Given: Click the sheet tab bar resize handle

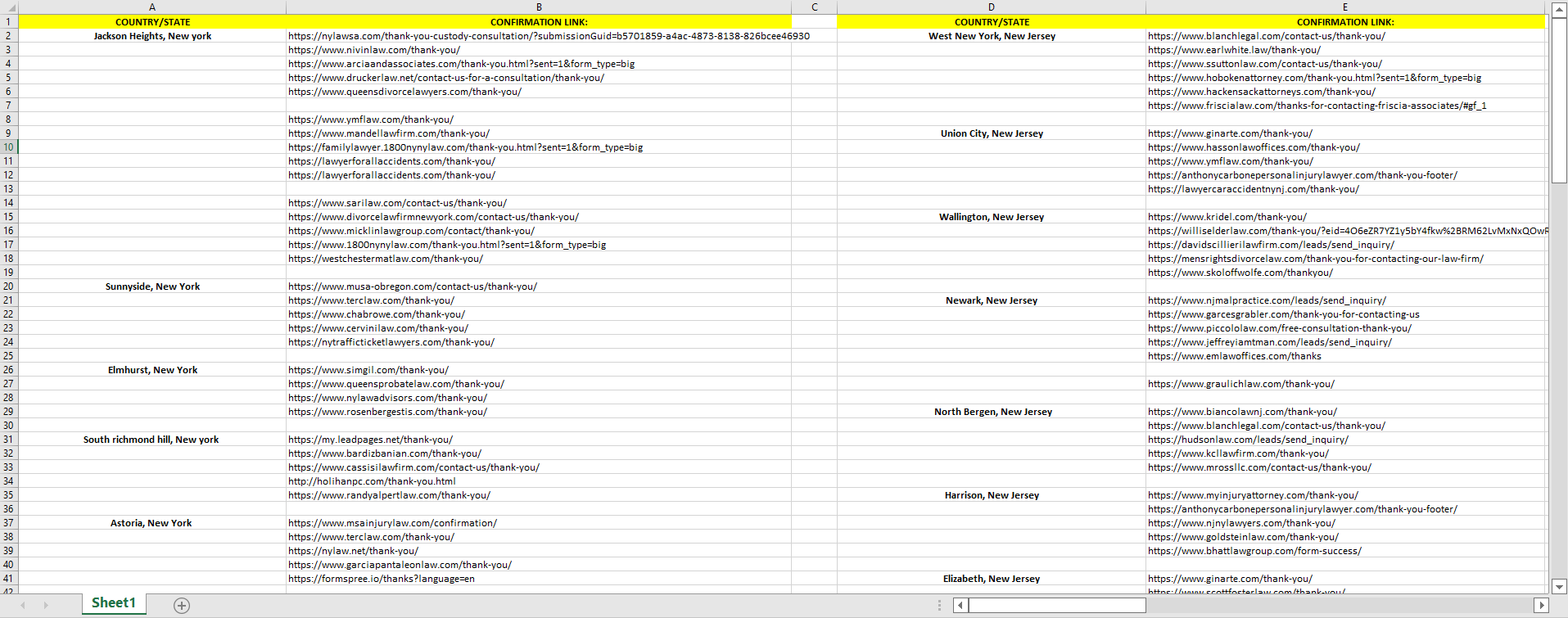Looking at the screenshot, I should coord(939,605).
